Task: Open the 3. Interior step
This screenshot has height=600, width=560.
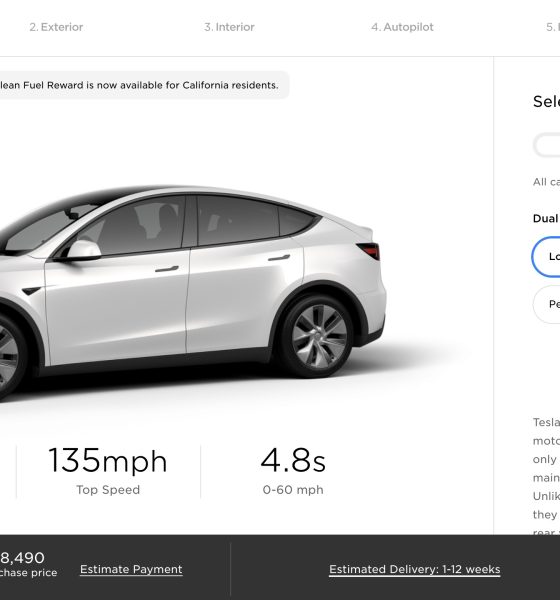Action: (x=229, y=27)
